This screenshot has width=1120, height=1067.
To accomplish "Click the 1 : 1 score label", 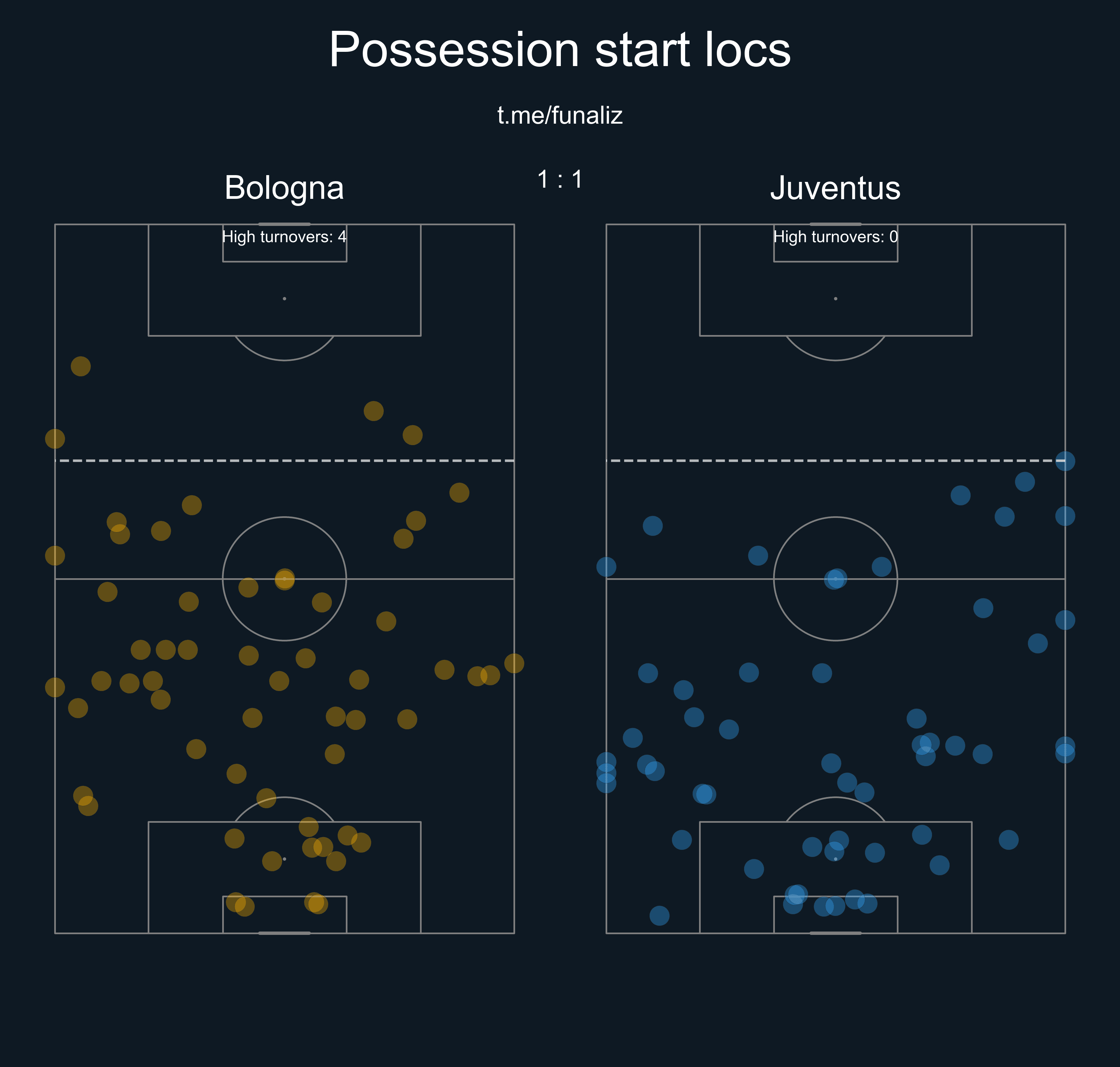I will (560, 180).
